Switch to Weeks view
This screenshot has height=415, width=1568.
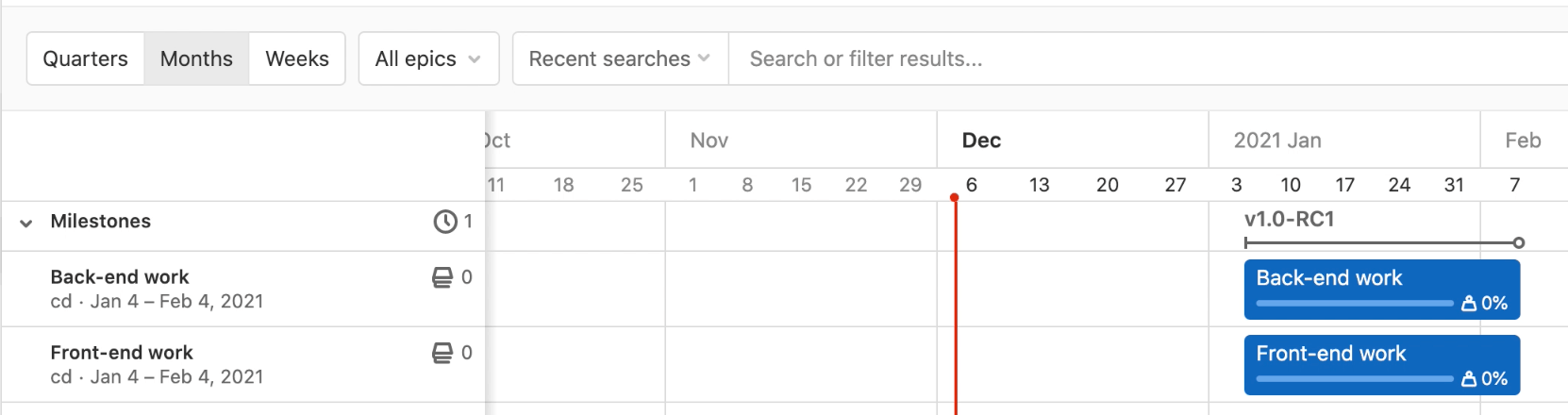pyautogui.click(x=297, y=58)
